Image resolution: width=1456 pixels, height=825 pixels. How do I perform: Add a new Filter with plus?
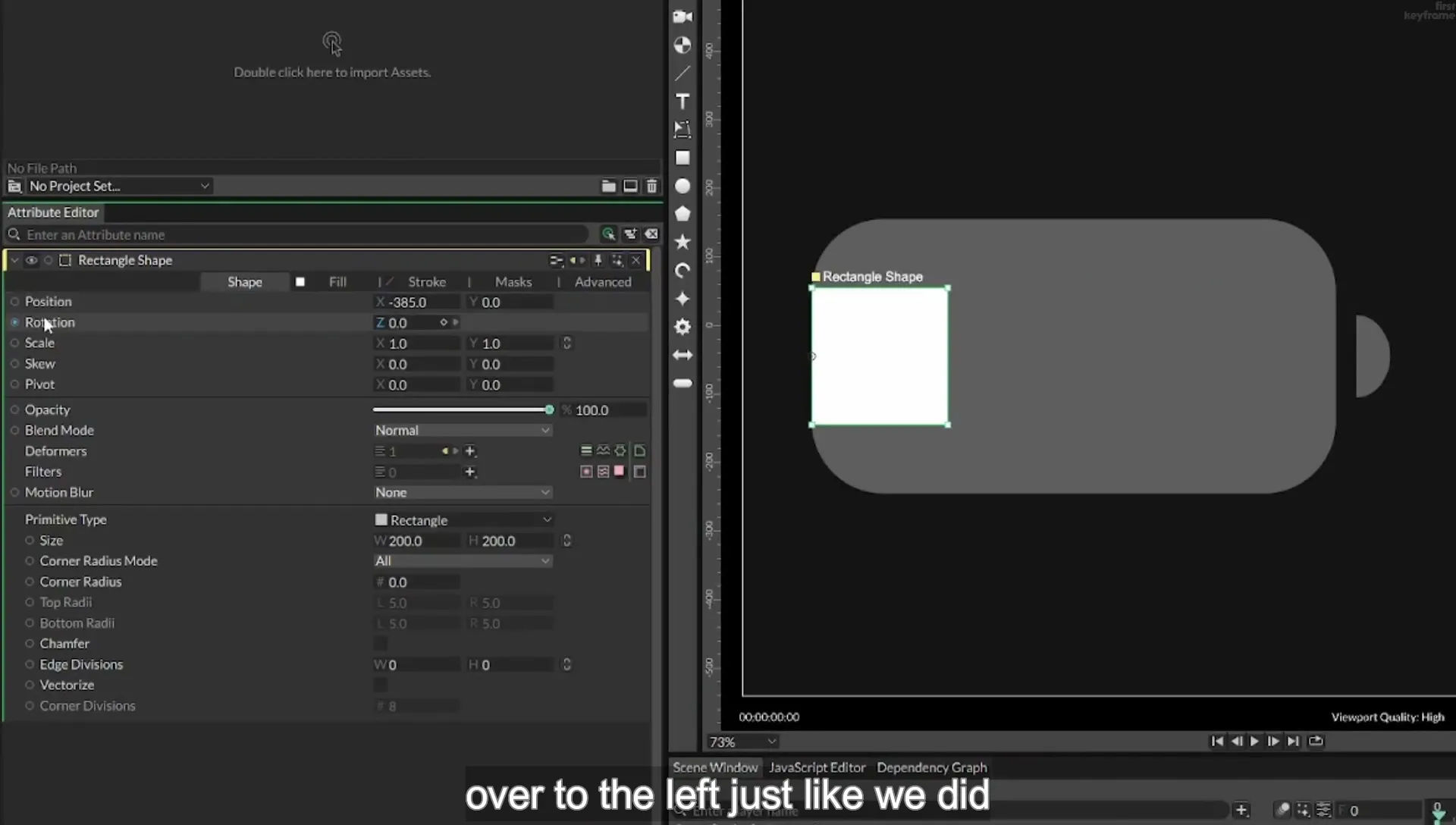[470, 472]
